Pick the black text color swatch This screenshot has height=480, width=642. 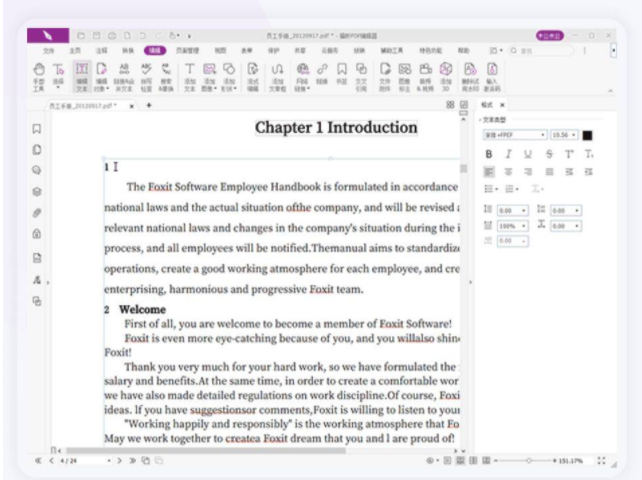coord(587,136)
